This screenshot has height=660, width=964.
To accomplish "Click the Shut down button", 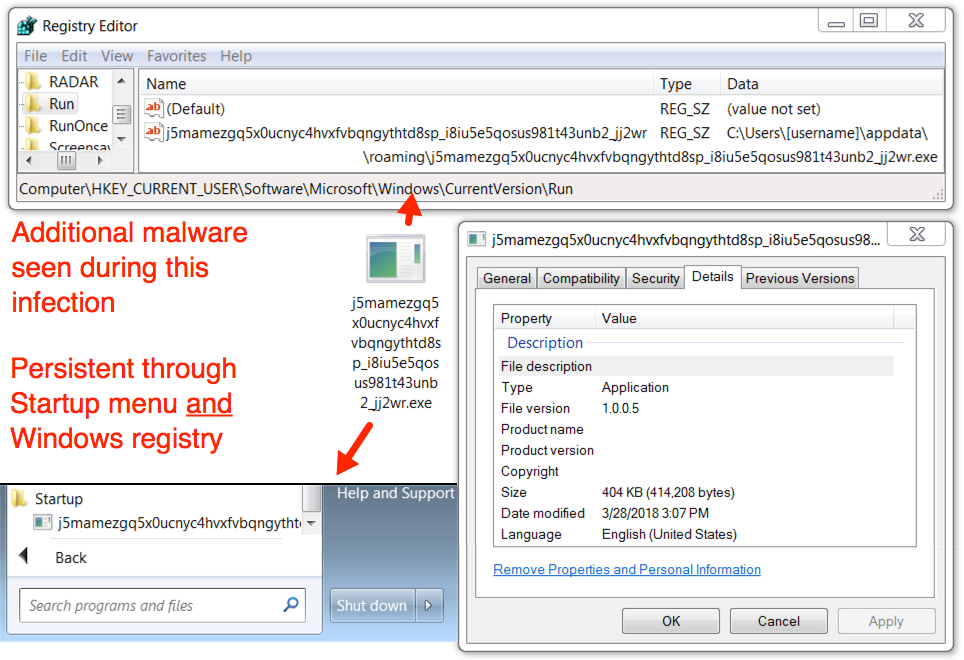I will pos(372,605).
